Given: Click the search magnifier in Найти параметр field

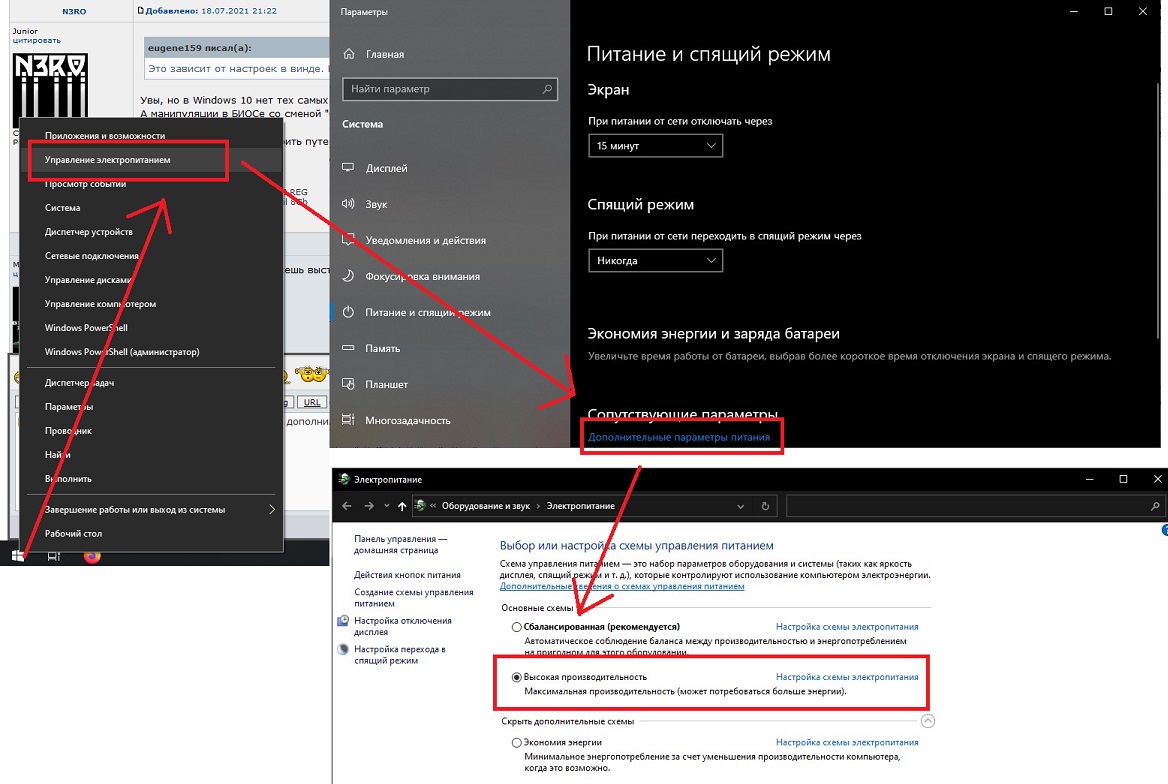Looking at the screenshot, I should click(548, 89).
